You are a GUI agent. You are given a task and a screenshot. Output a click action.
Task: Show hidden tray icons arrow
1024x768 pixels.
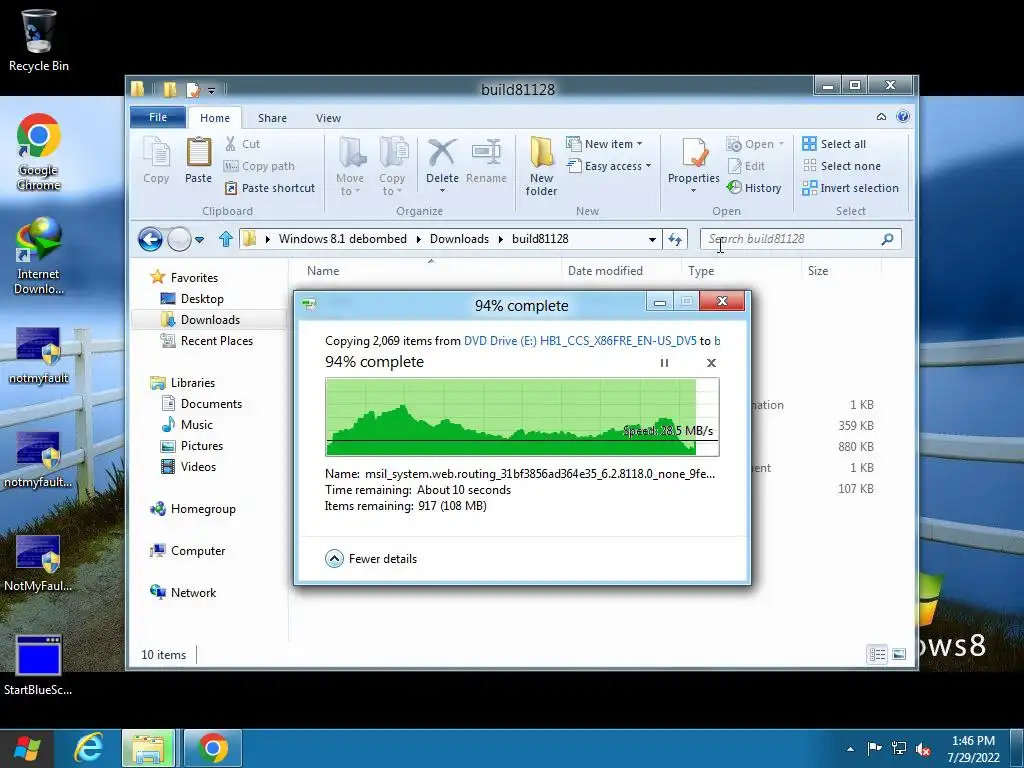point(850,749)
